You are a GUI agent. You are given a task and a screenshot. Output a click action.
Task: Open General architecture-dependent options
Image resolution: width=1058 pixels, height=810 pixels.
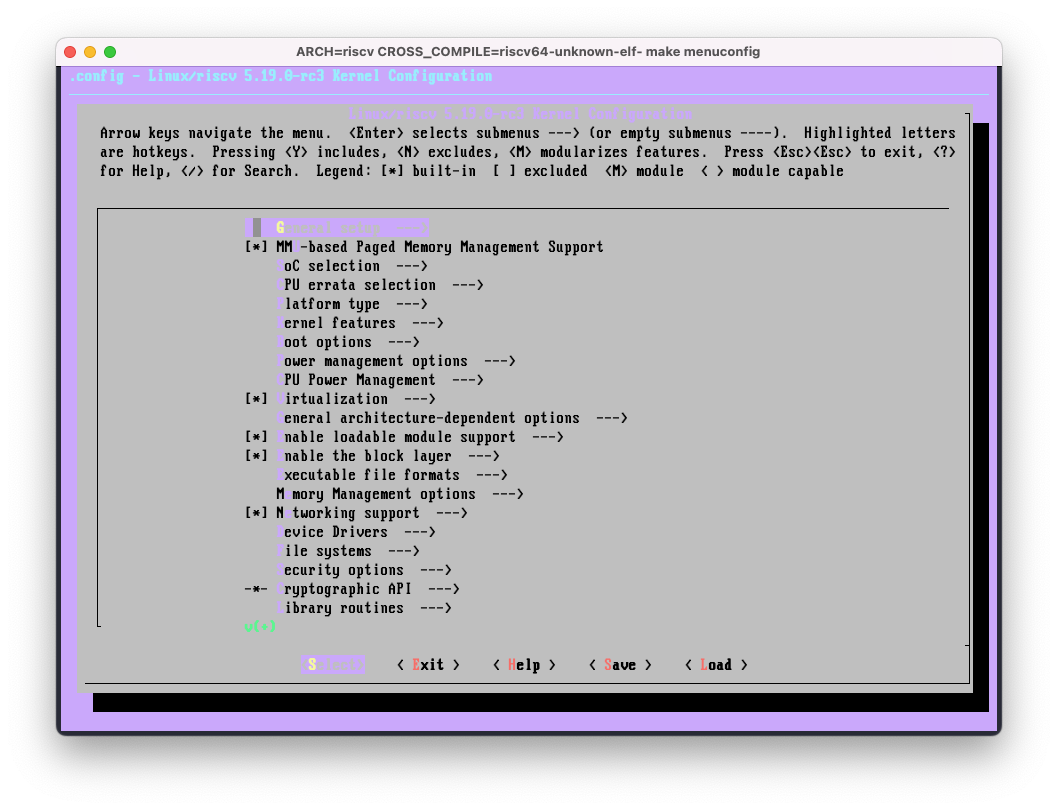click(x=451, y=418)
